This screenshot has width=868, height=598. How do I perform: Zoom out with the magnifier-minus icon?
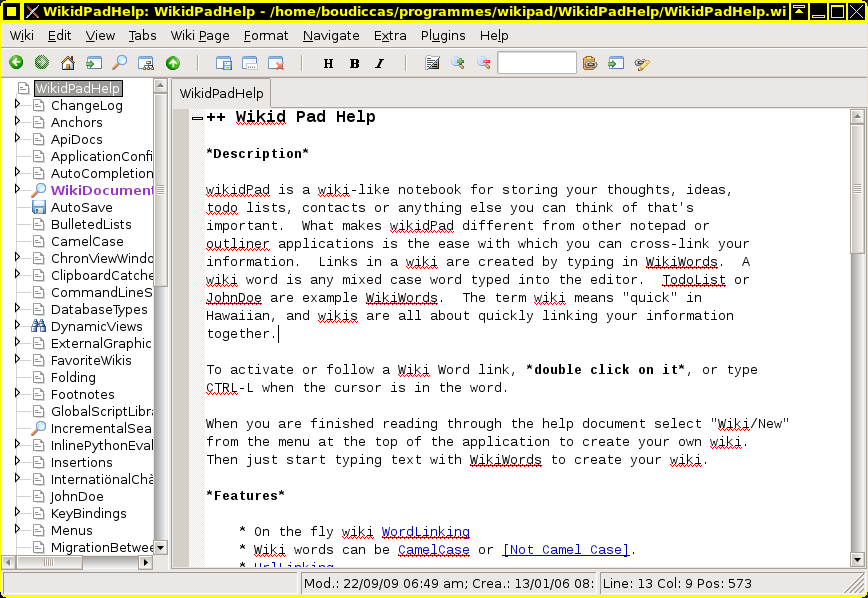[484, 63]
